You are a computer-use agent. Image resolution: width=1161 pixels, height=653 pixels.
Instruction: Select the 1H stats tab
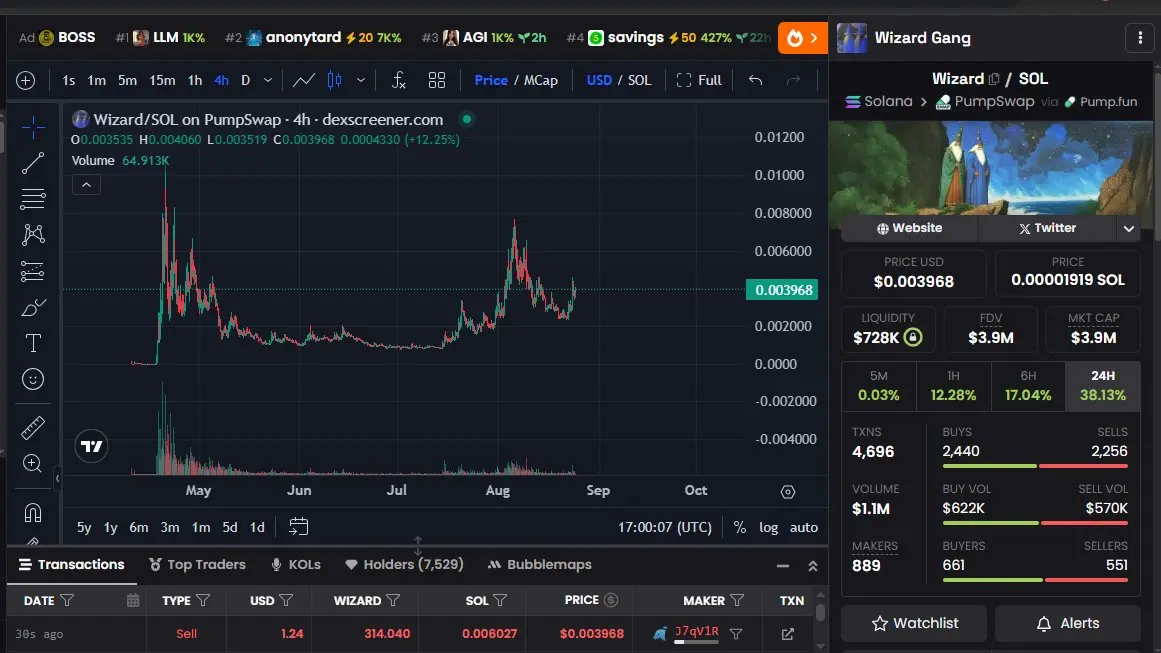953,386
